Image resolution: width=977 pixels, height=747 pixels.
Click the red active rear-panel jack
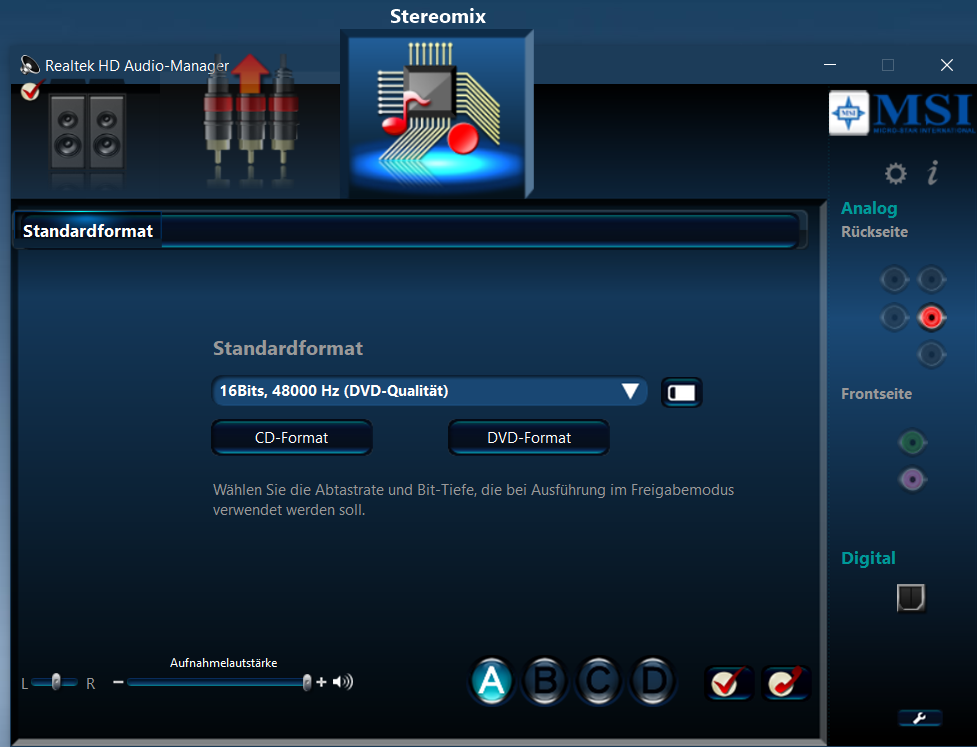(x=932, y=317)
